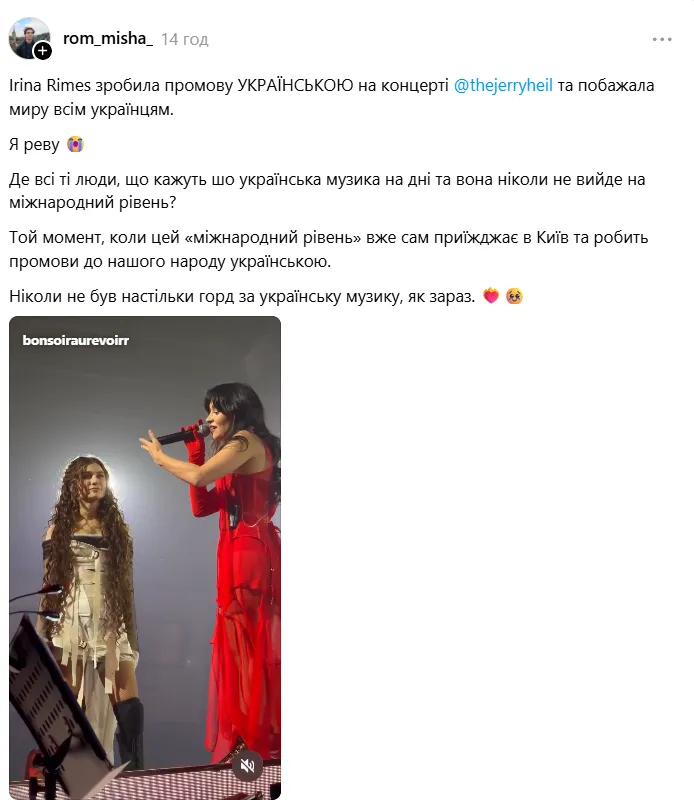Viewport: 694px width, 800px height.
Task: Click the bonsoiraurevoirr watermark on video
Action: pos(76,340)
